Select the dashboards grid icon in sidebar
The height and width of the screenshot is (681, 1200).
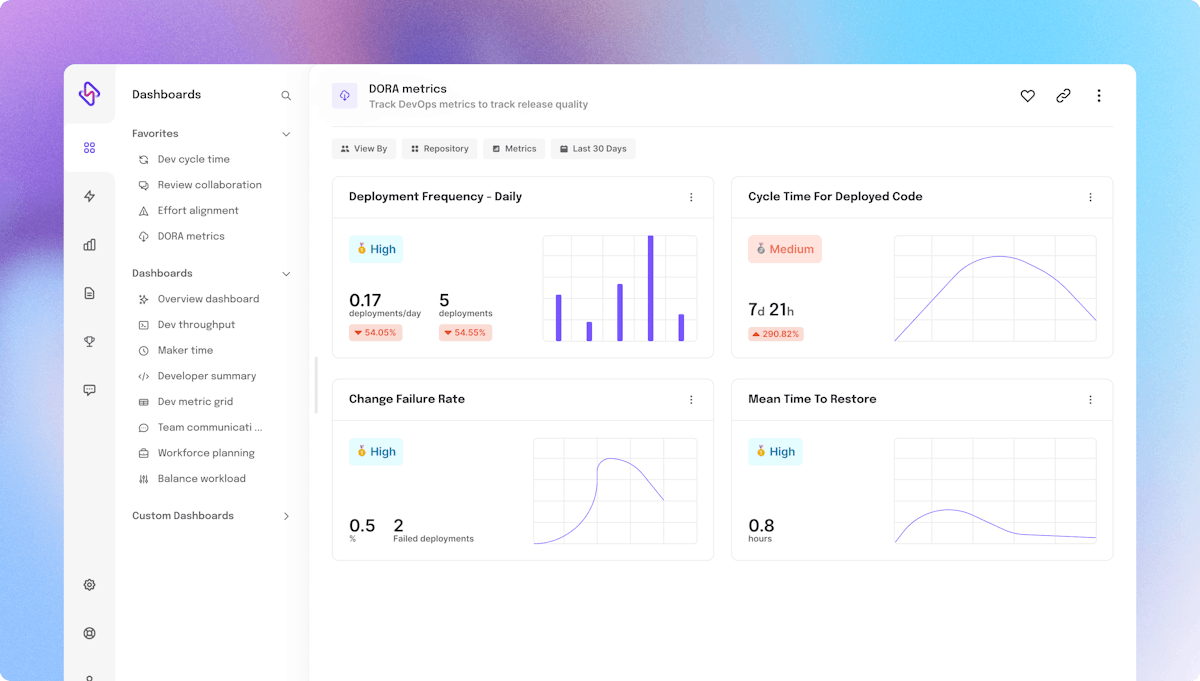pos(89,146)
